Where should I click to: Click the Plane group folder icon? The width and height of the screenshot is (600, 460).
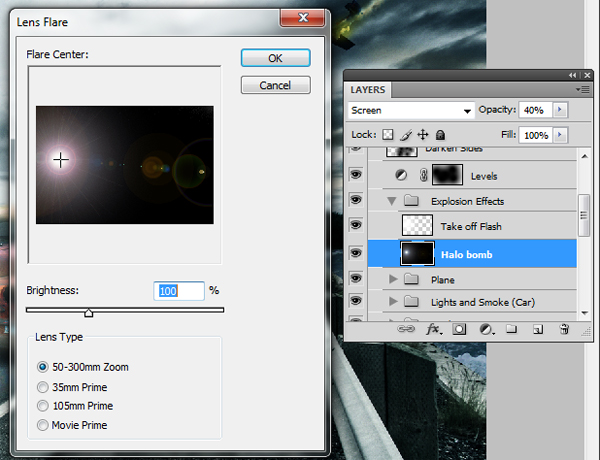tap(411, 279)
